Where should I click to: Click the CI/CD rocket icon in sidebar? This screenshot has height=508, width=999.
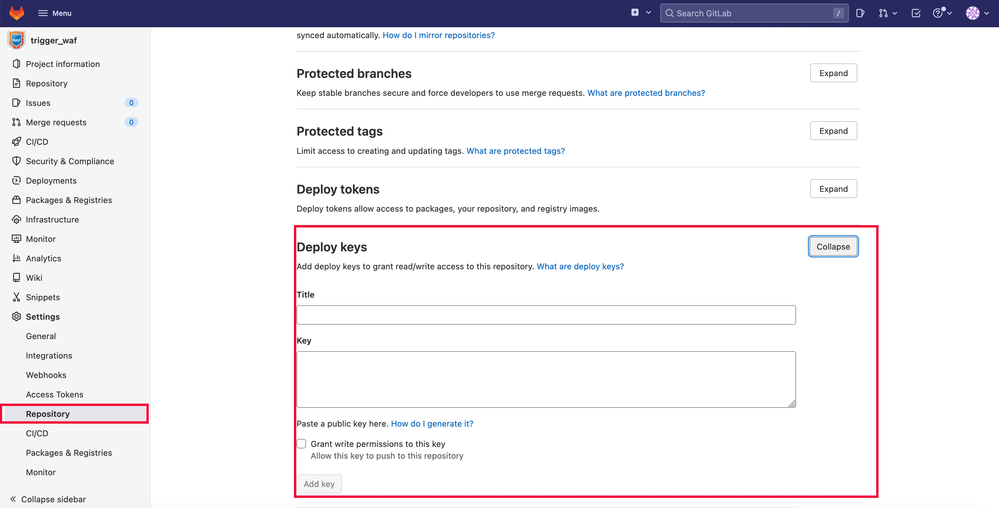pyautogui.click(x=16, y=142)
